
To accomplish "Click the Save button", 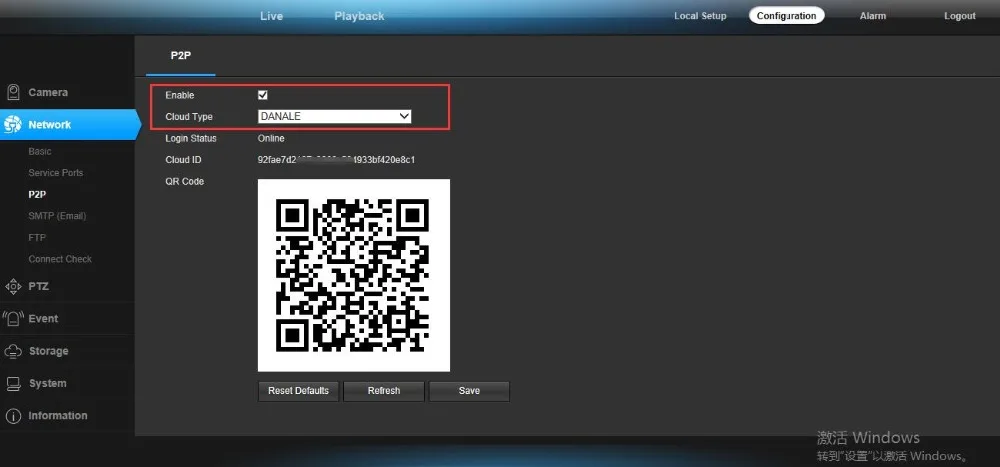I will tap(469, 391).
